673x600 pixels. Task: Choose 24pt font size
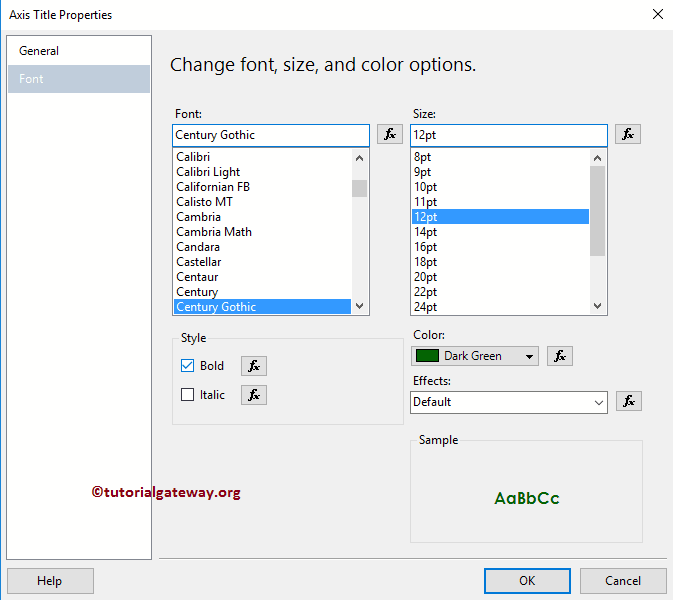pyautogui.click(x=500, y=307)
